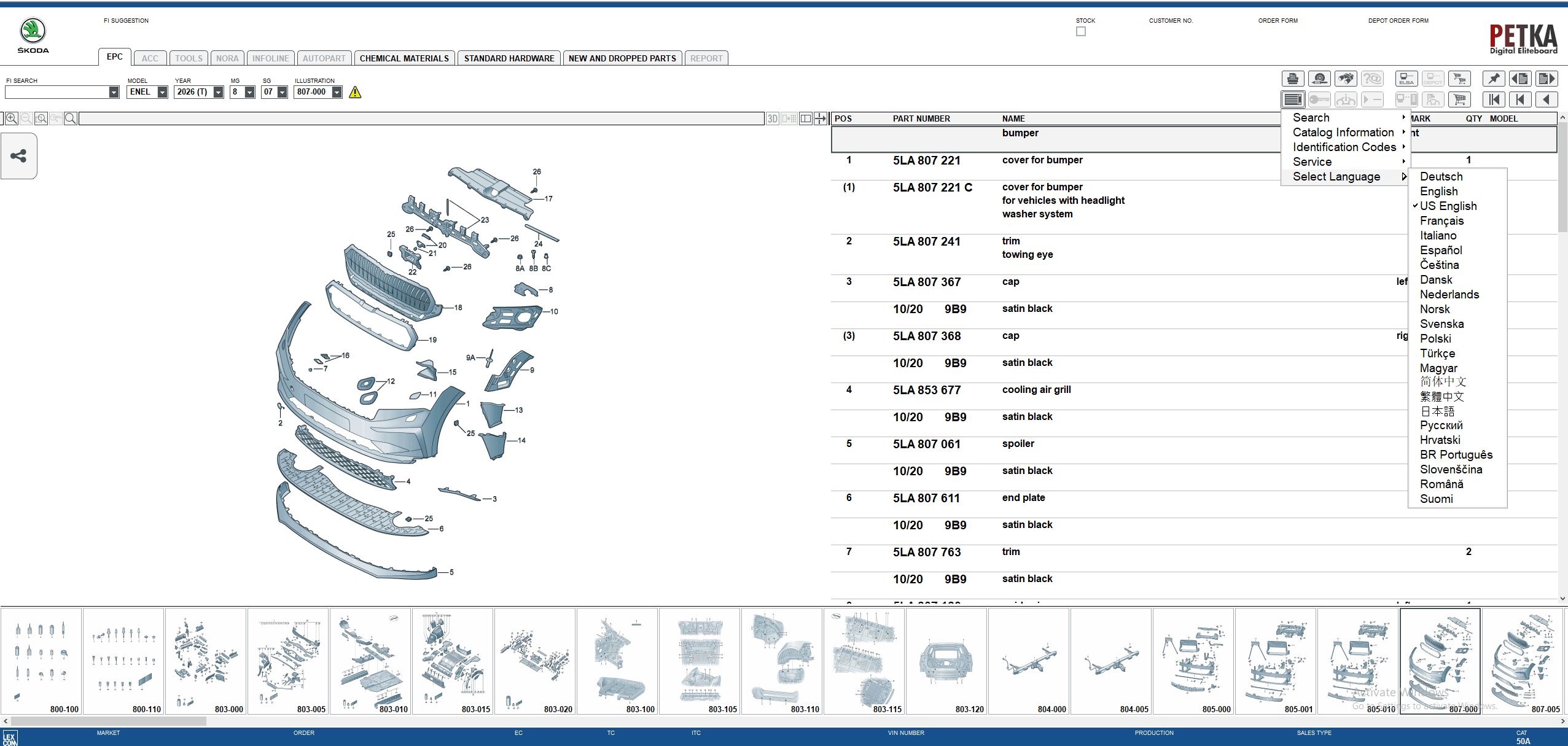1568x746 pixels.
Task: Zoom in on the illustration
Action: pyautogui.click(x=11, y=119)
